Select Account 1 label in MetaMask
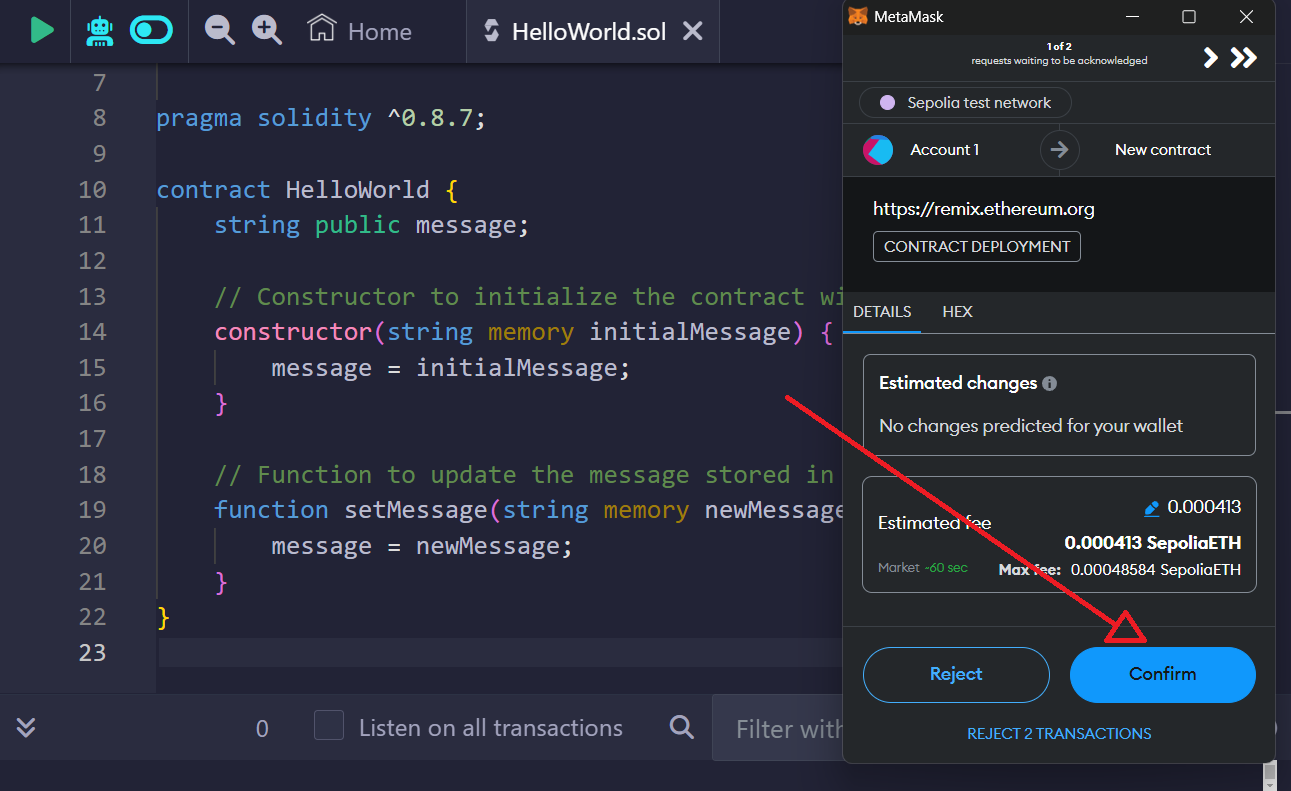Viewport: 1291px width, 791px height. tap(945, 150)
